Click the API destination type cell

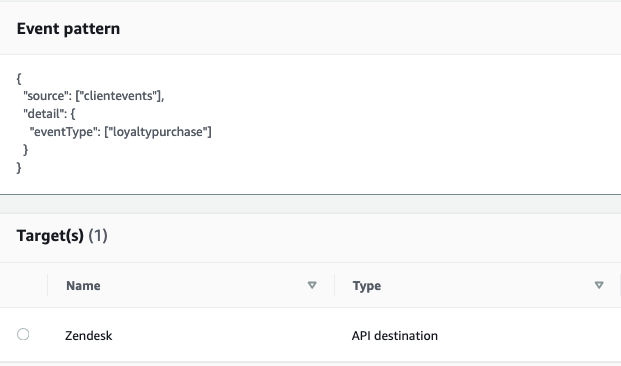(395, 336)
